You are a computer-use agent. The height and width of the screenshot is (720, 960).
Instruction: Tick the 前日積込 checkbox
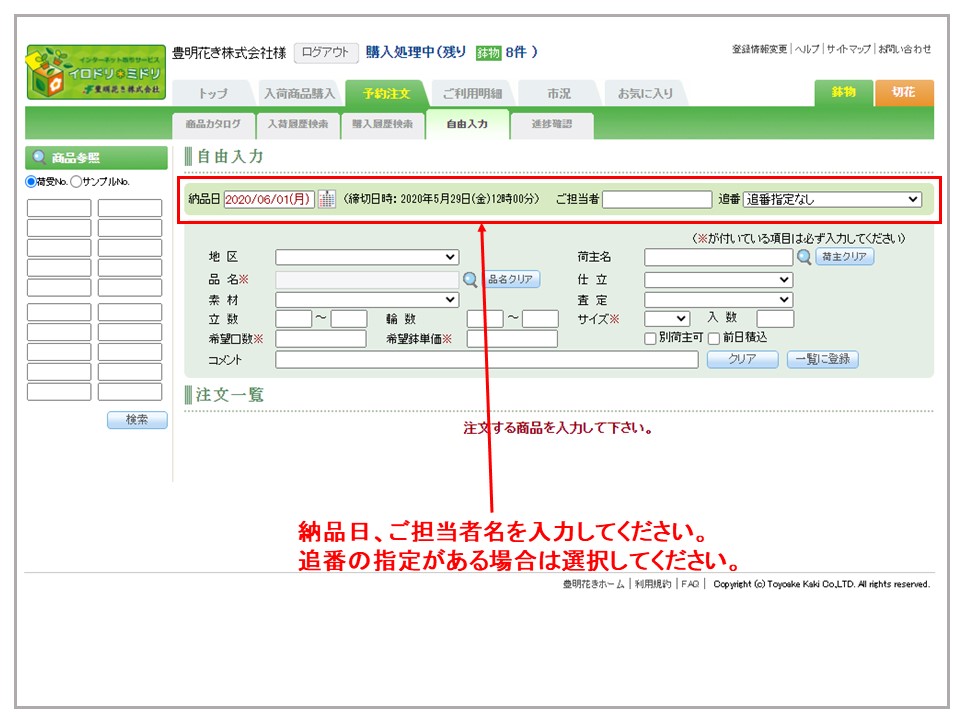tap(714, 339)
